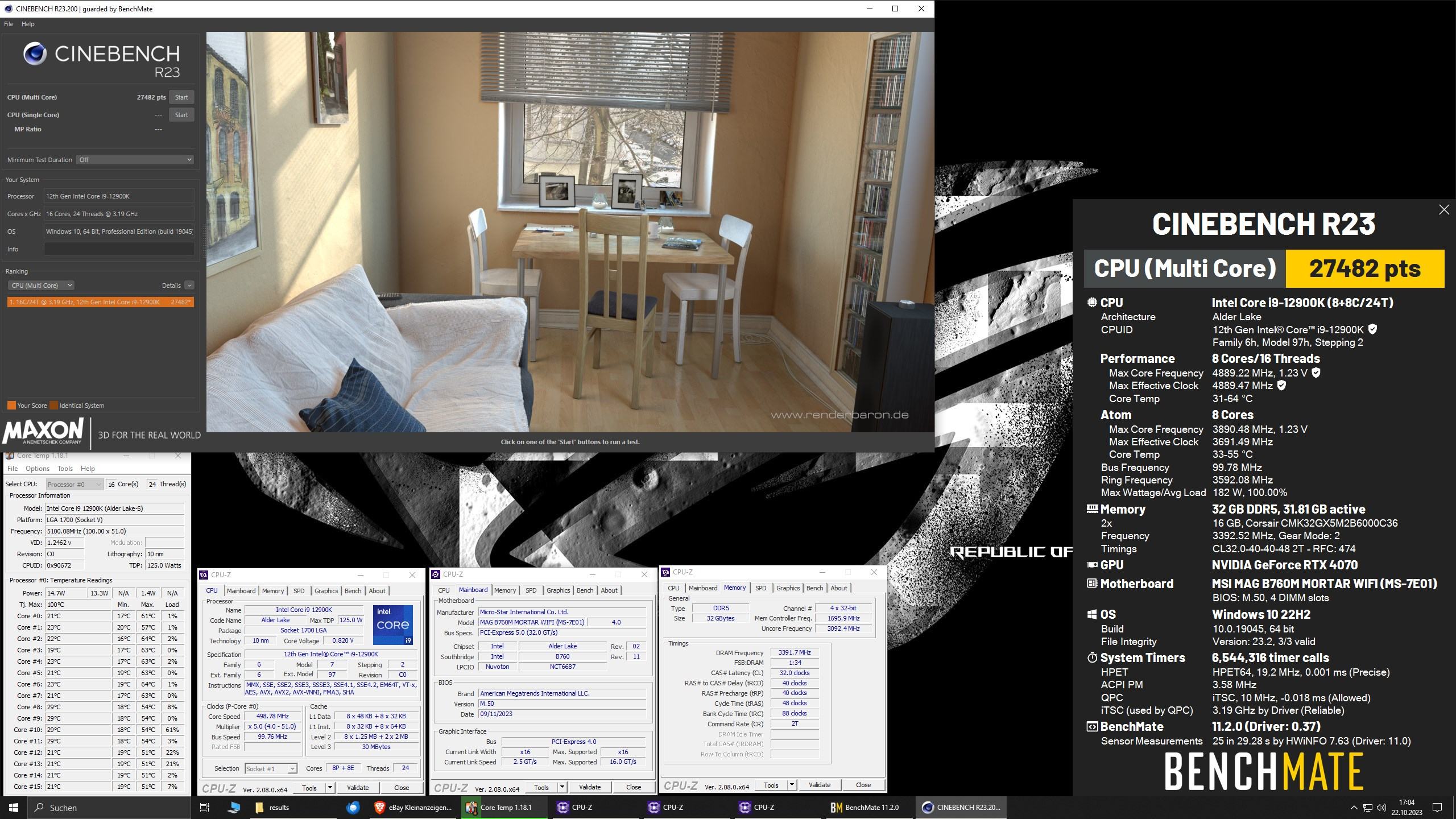1456x819 pixels.
Task: Expand the CPU (Multi Core) ranking dropdown
Action: [x=41, y=286]
